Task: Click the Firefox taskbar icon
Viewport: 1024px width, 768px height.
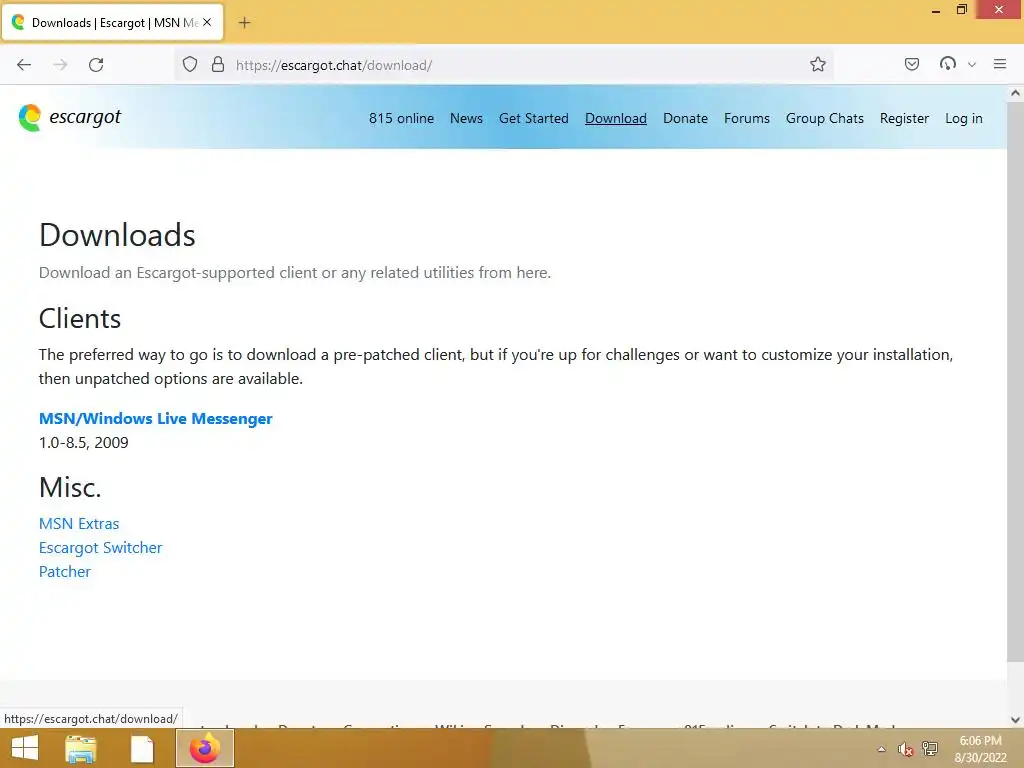Action: [x=204, y=748]
